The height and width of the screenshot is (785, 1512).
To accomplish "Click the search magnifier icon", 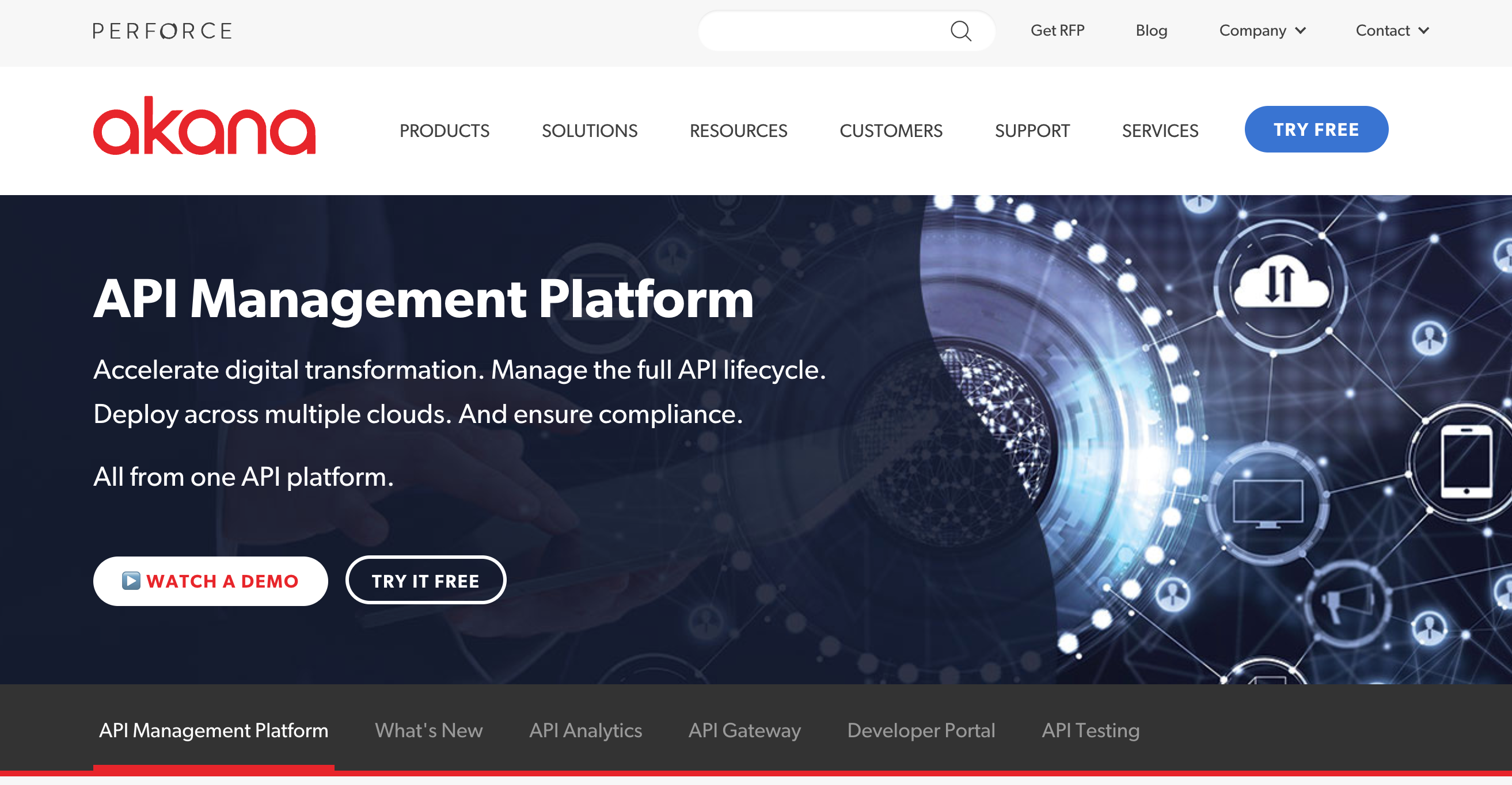I will [x=960, y=31].
